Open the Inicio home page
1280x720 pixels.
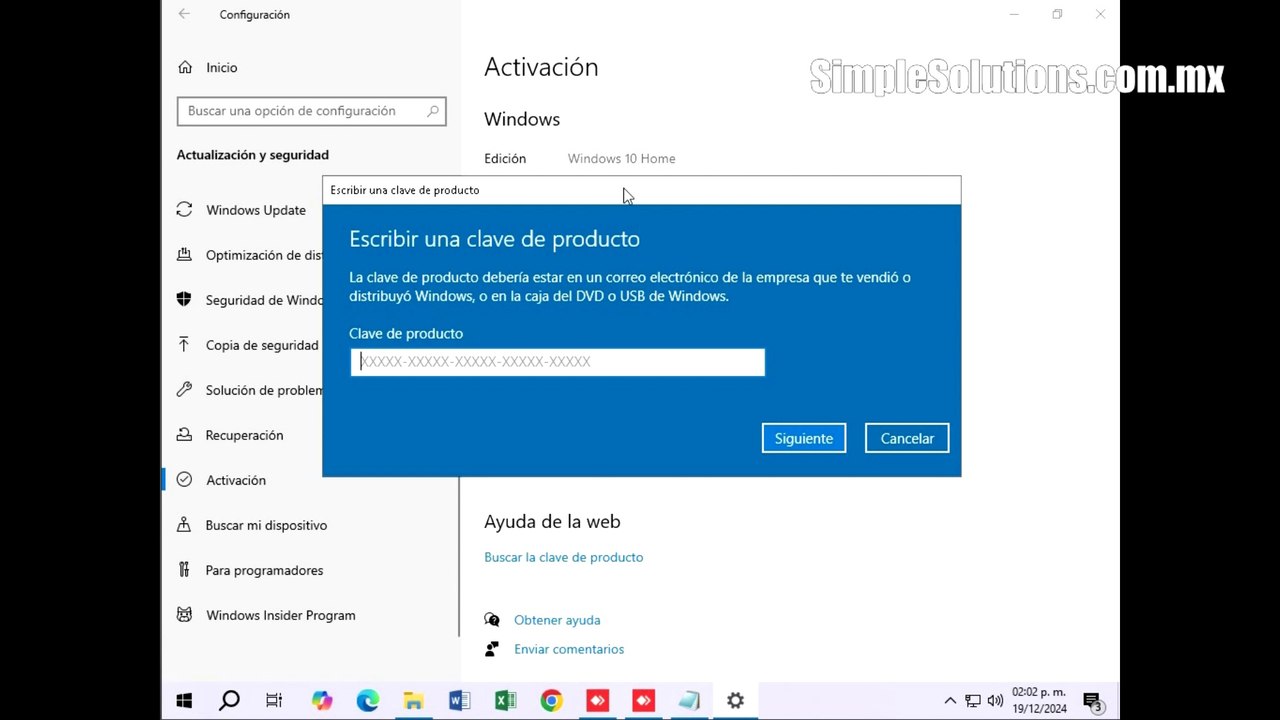click(208, 67)
